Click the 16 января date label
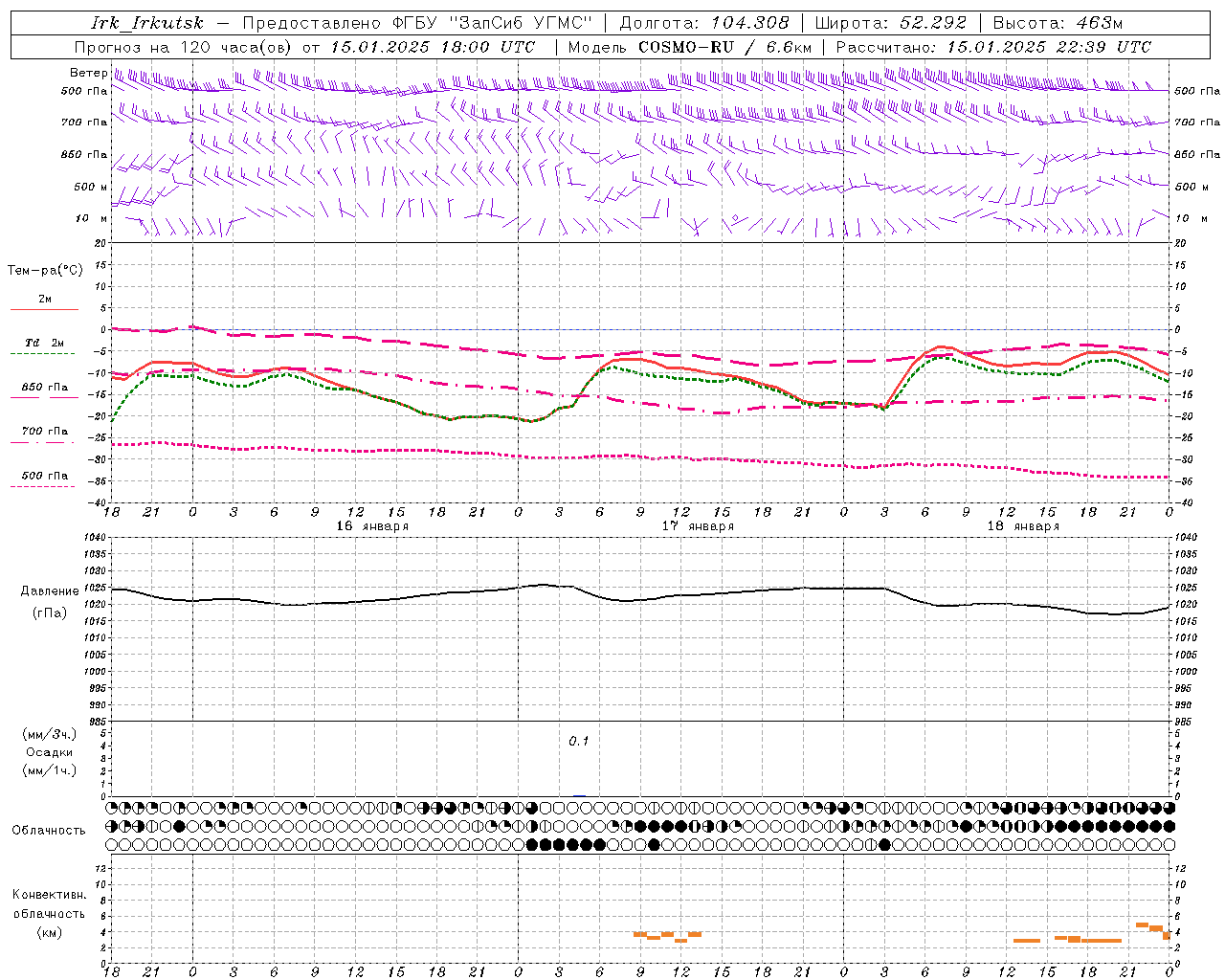The height and width of the screenshot is (980, 1225). [x=372, y=526]
